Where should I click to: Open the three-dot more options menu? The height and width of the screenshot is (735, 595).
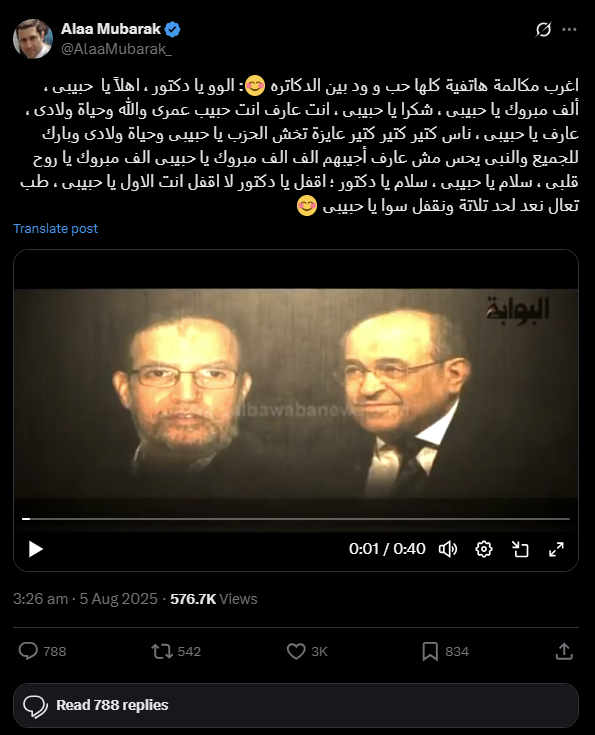coord(569,30)
